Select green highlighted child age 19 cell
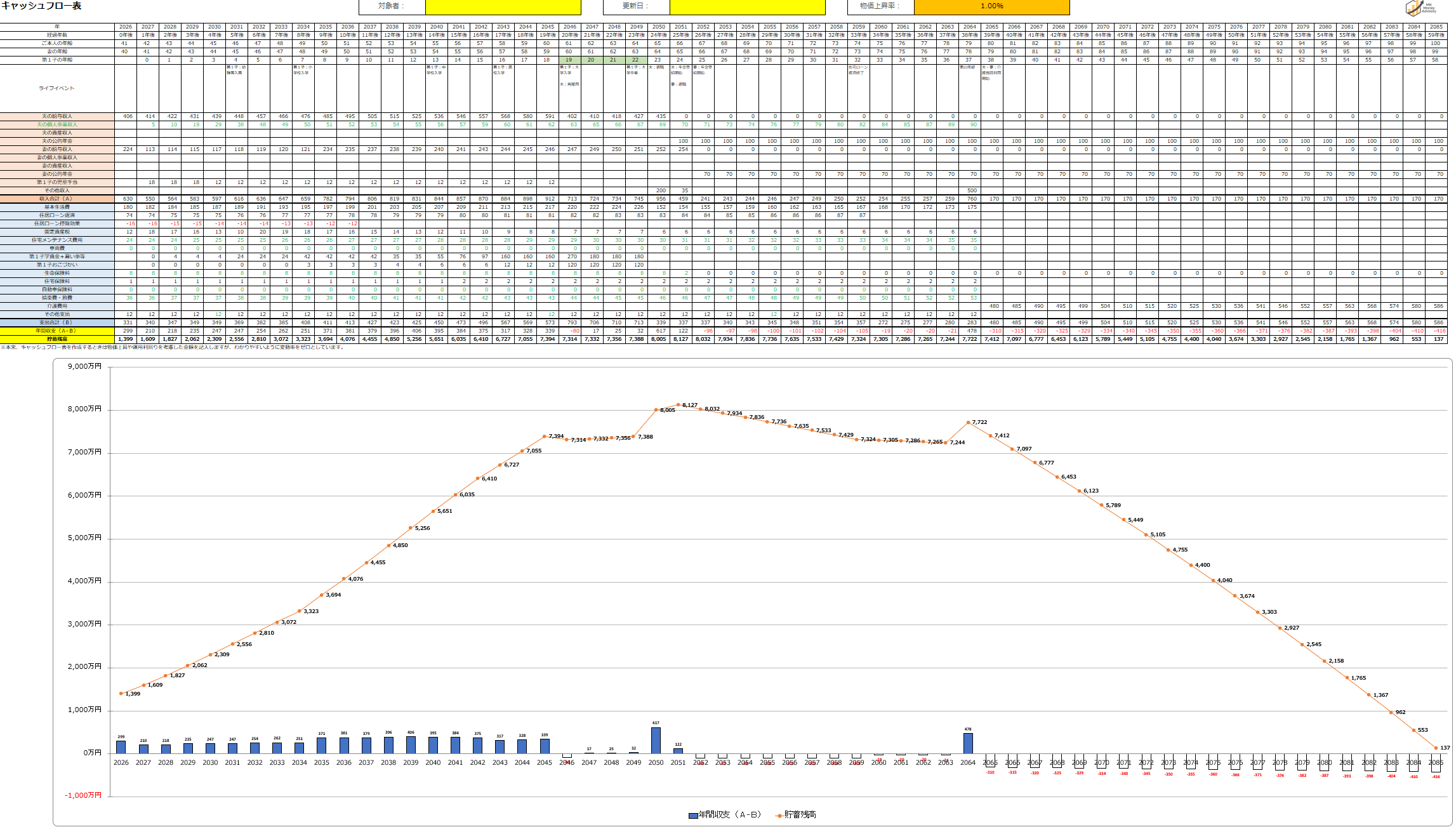The height and width of the screenshot is (827, 1456). (x=569, y=60)
